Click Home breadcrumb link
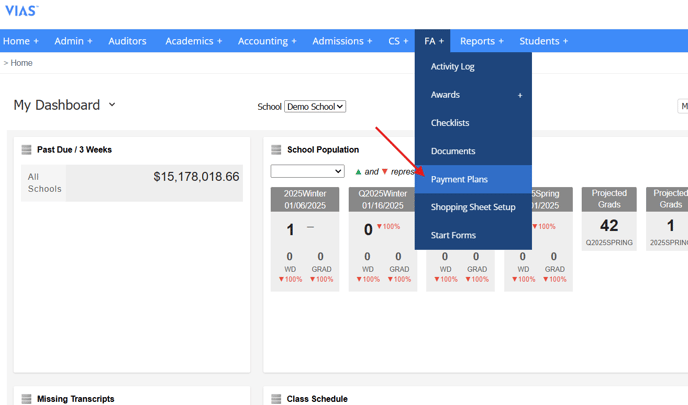The image size is (688, 405). pyautogui.click(x=21, y=63)
